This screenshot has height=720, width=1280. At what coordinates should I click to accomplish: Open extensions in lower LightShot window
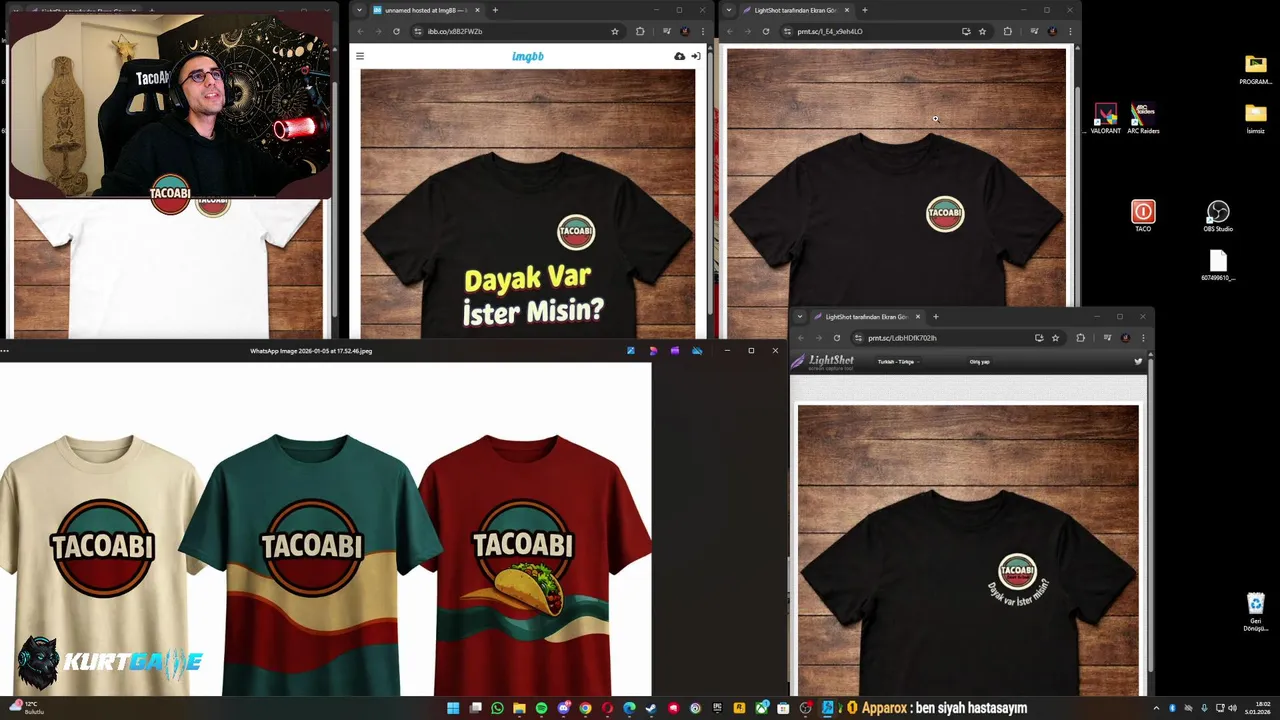click(x=1080, y=338)
